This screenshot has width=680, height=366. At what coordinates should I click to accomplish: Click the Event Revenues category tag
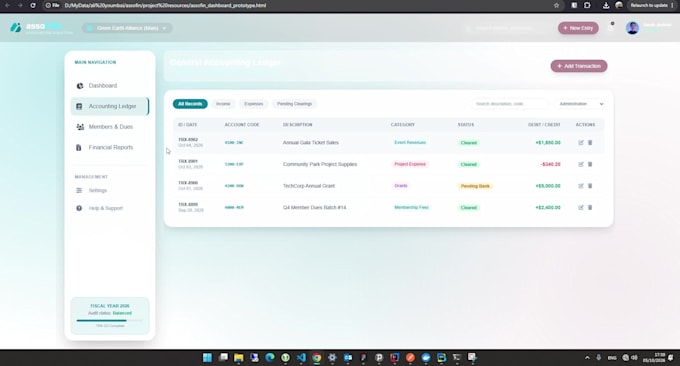(410, 143)
